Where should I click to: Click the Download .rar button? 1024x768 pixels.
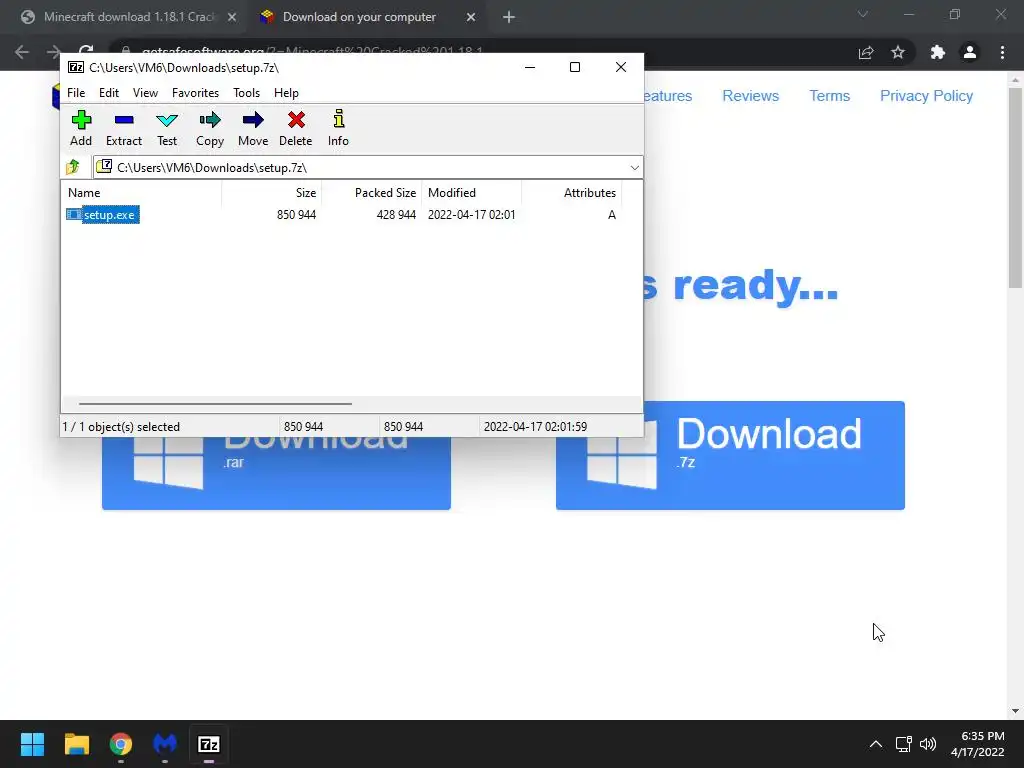(x=276, y=473)
